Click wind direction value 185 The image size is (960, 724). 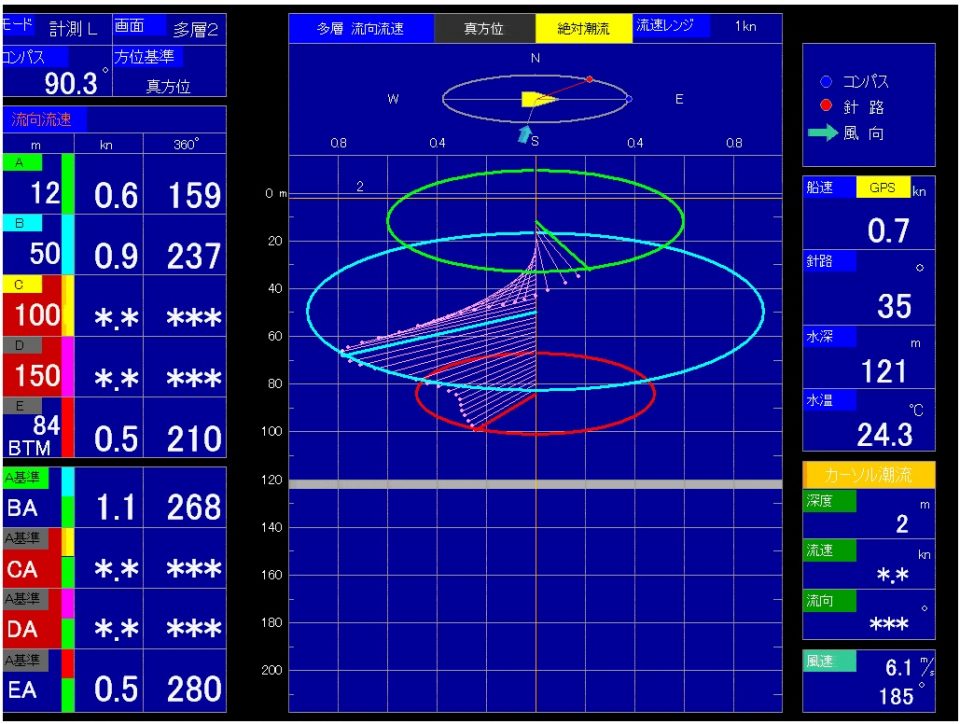(896, 696)
